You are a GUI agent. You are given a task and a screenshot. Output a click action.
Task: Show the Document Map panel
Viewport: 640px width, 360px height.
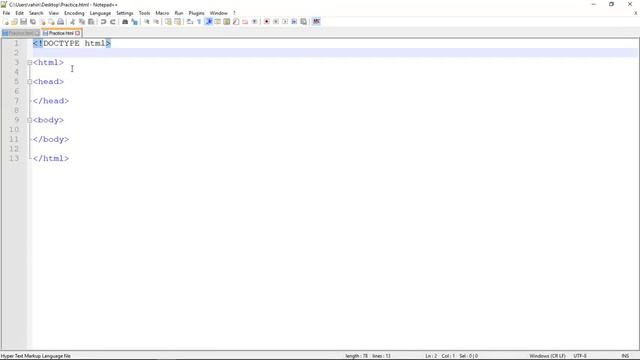(227, 22)
